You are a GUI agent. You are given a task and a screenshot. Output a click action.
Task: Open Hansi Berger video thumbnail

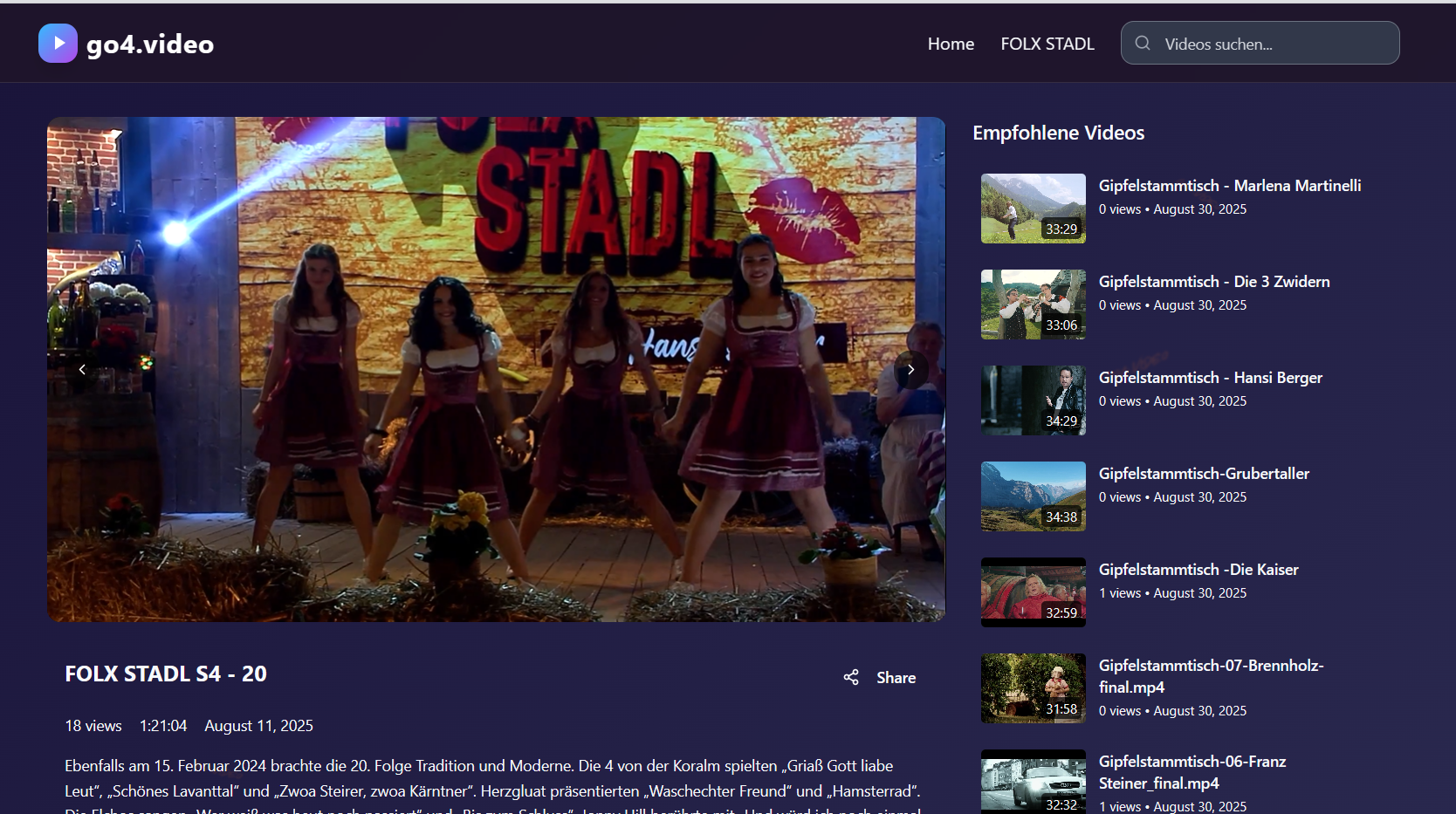[x=1034, y=400]
